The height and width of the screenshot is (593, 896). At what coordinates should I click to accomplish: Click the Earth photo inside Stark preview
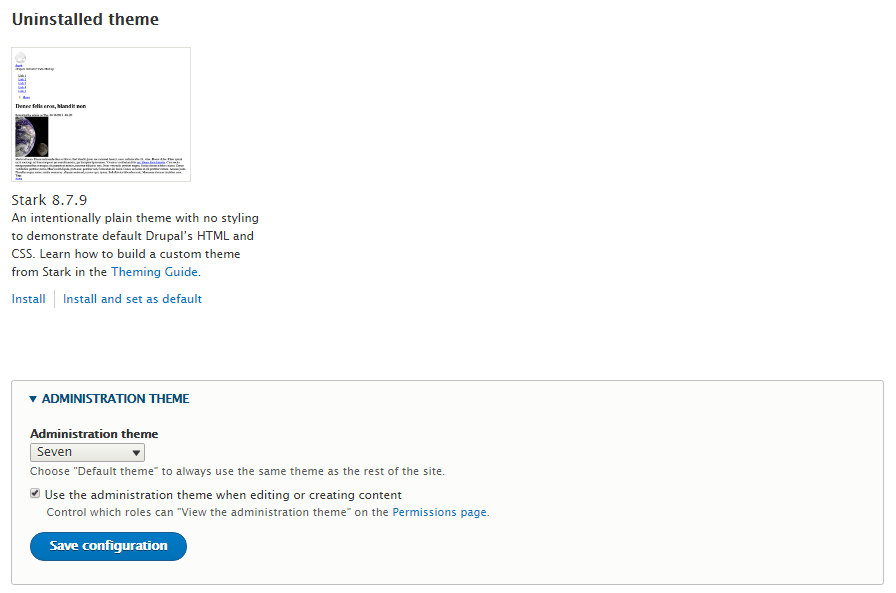32,137
